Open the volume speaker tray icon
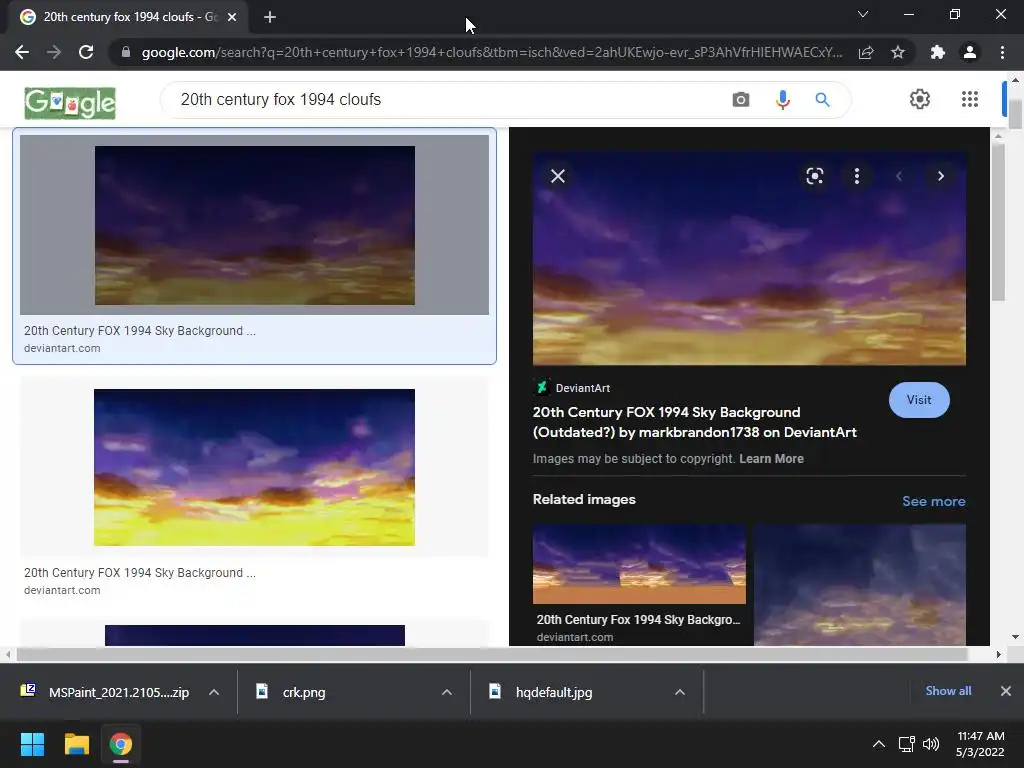 click(931, 744)
